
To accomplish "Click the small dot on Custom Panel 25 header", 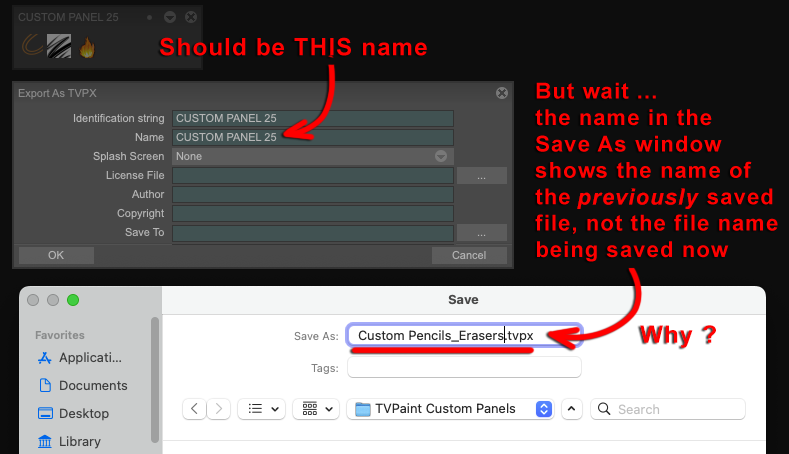I will coord(149,18).
